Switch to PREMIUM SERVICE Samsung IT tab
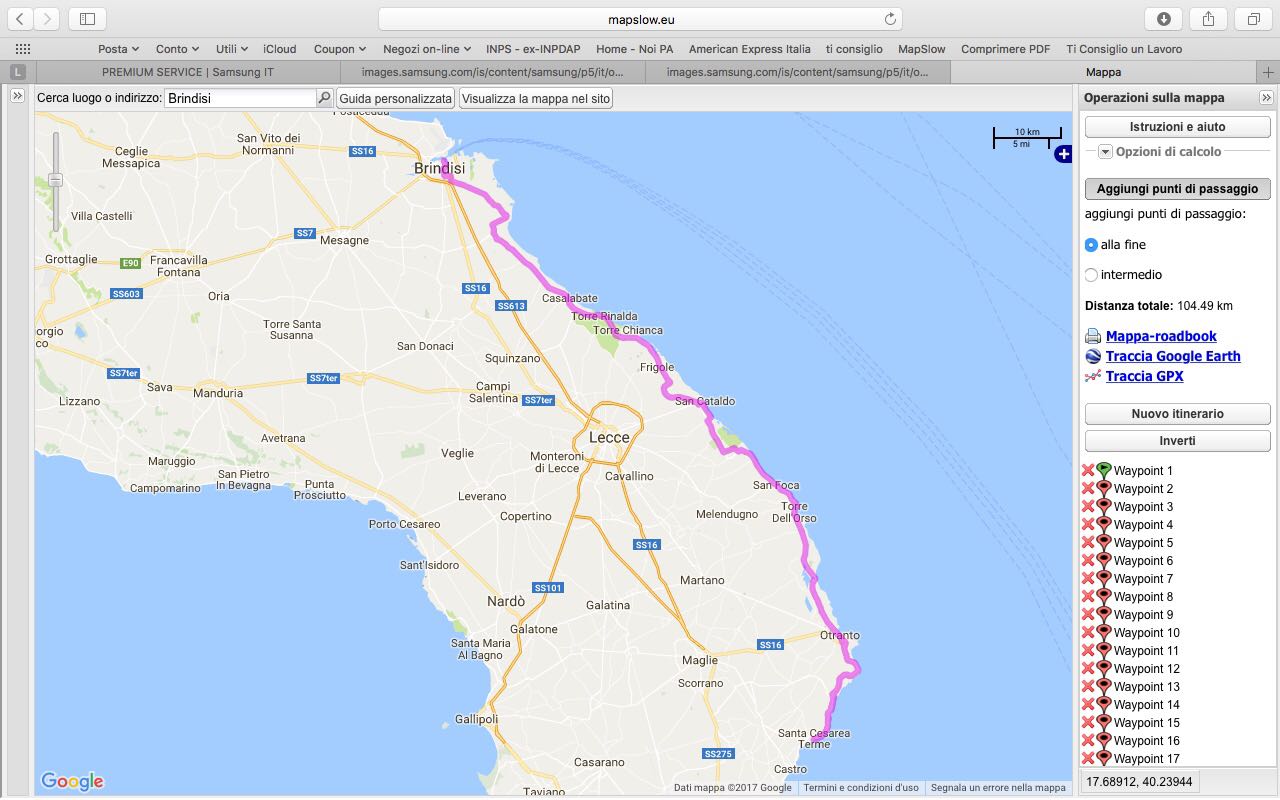The width and height of the screenshot is (1280, 800). pos(188,72)
